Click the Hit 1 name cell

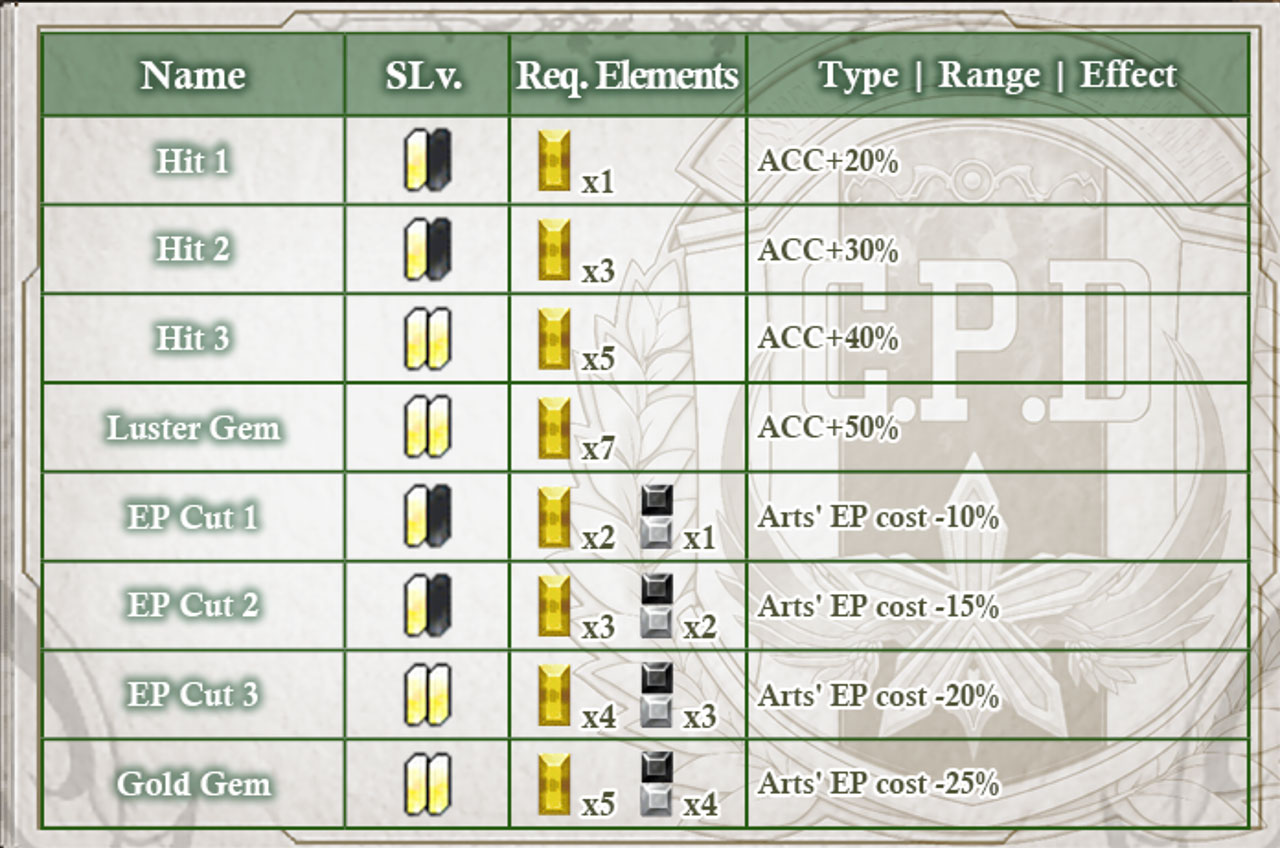[193, 160]
